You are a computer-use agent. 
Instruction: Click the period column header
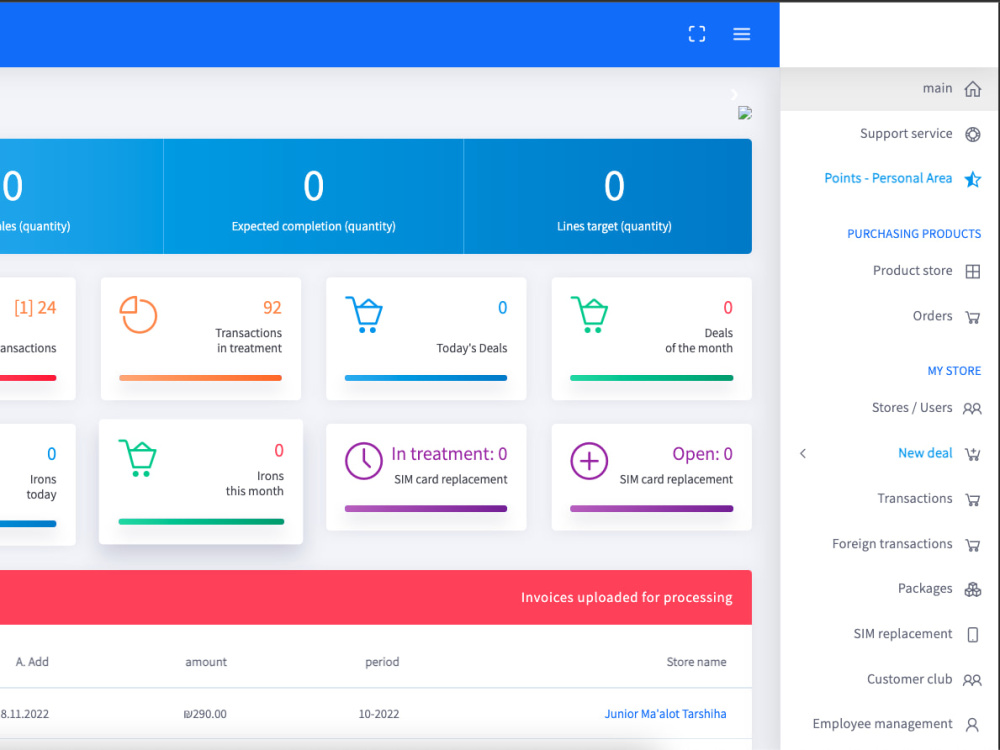382,662
